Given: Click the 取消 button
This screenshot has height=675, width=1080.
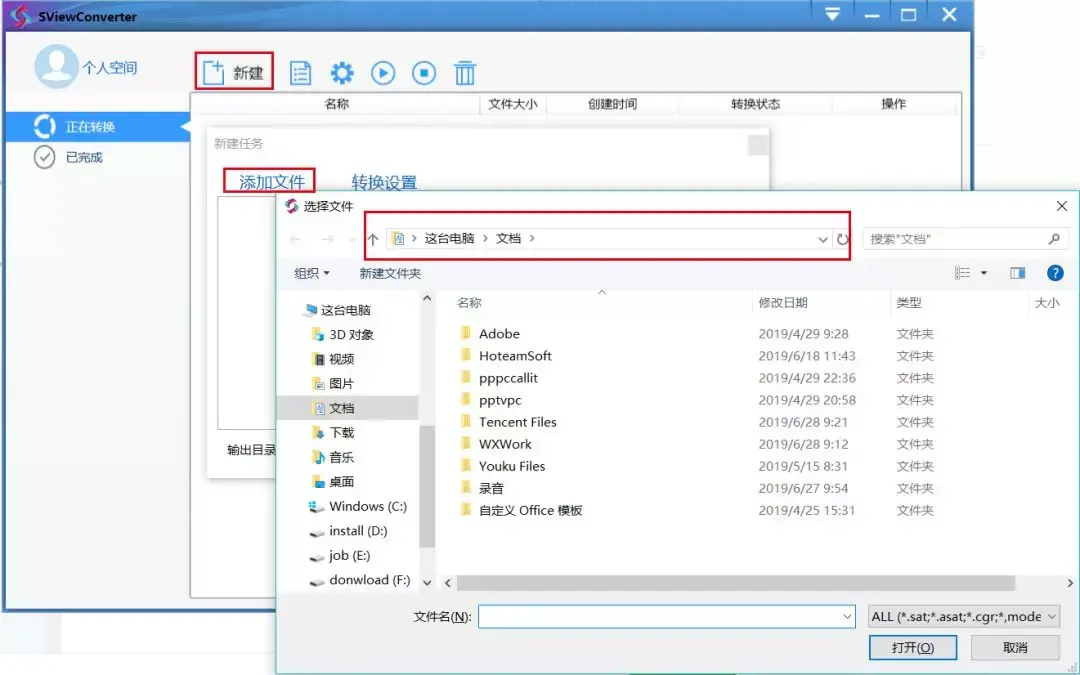Looking at the screenshot, I should [1016, 647].
